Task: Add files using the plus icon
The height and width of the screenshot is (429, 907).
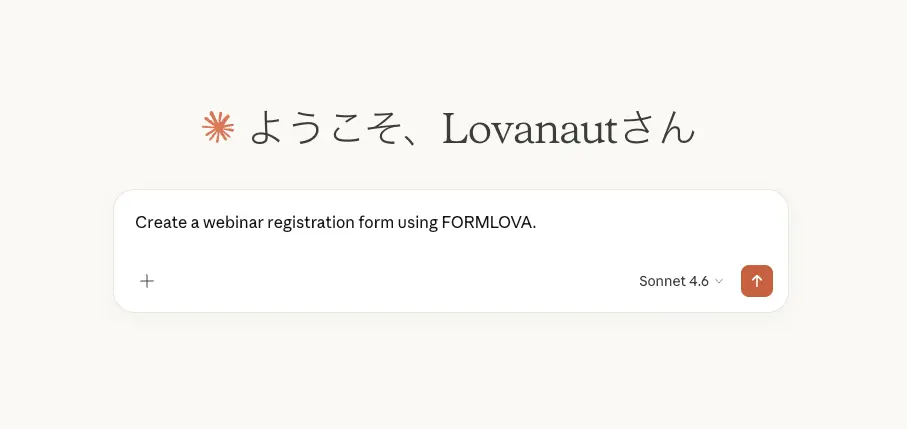Action: click(147, 281)
